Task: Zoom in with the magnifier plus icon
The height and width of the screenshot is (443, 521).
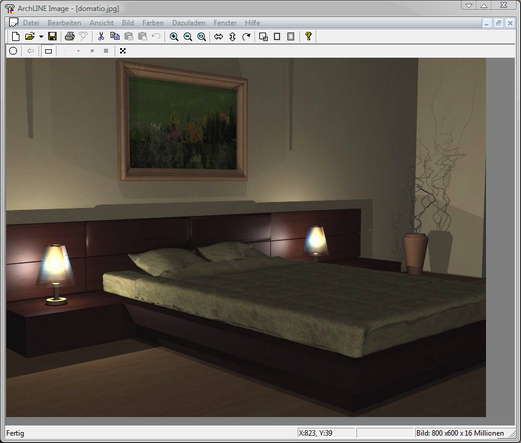Action: 174,37
